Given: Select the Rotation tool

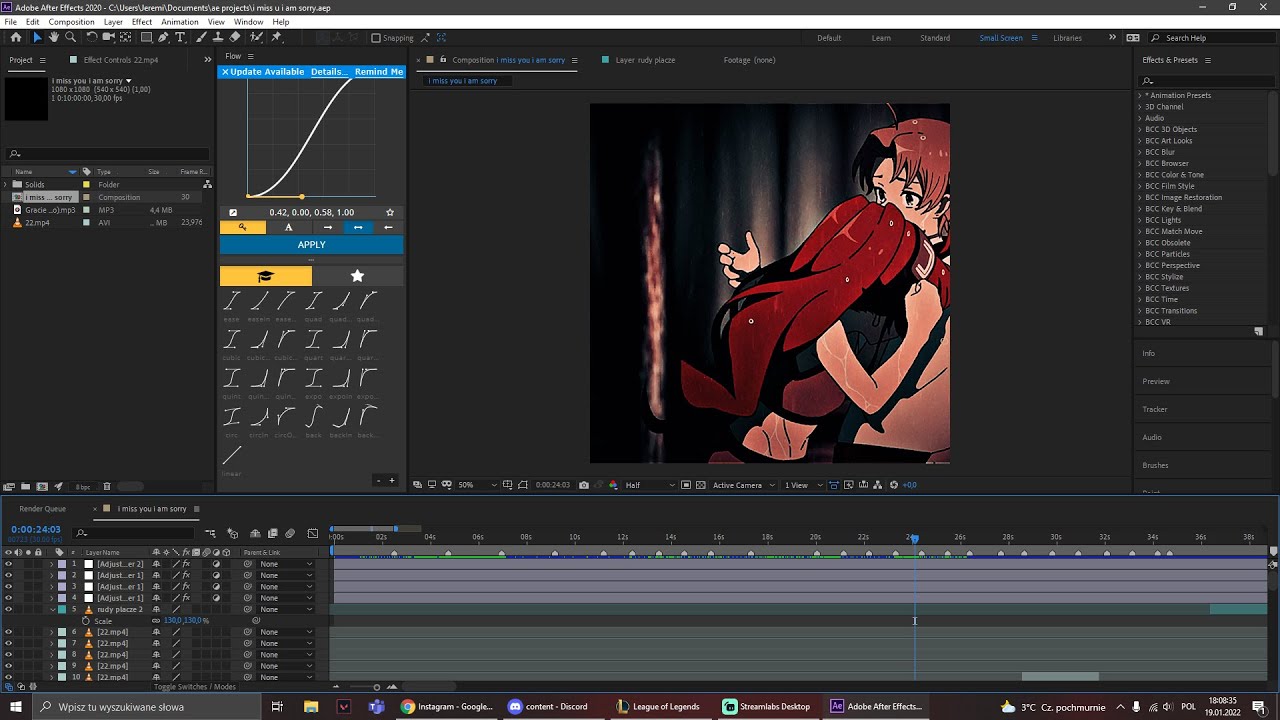Looking at the screenshot, I should tap(91, 38).
